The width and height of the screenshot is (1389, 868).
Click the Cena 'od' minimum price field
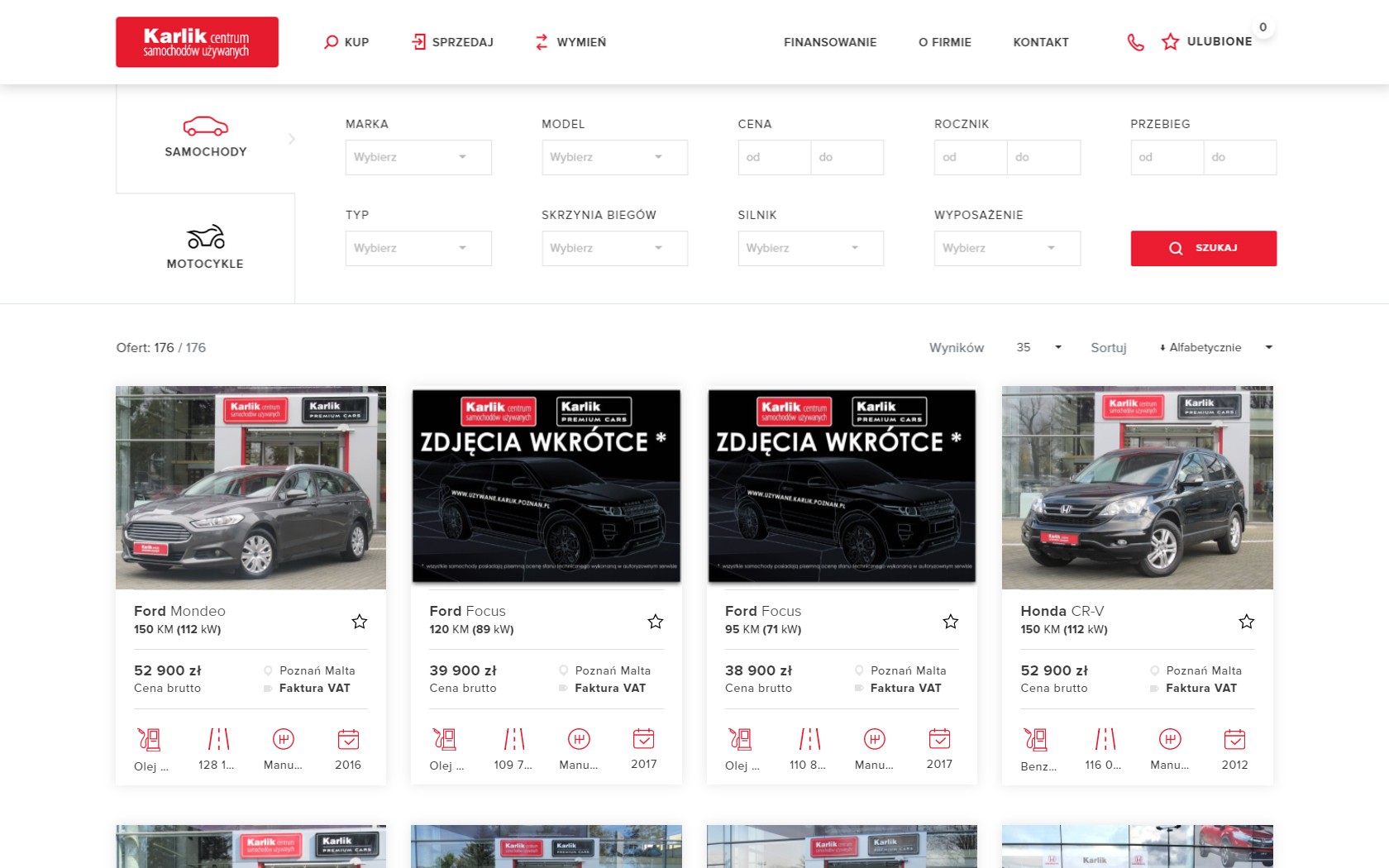click(x=774, y=157)
